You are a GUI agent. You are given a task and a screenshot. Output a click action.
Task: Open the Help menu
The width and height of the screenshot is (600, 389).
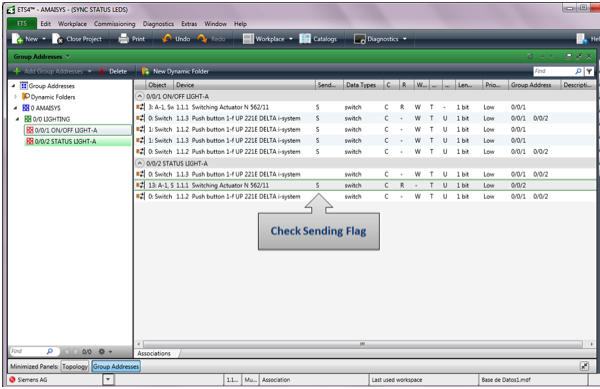[x=240, y=24]
